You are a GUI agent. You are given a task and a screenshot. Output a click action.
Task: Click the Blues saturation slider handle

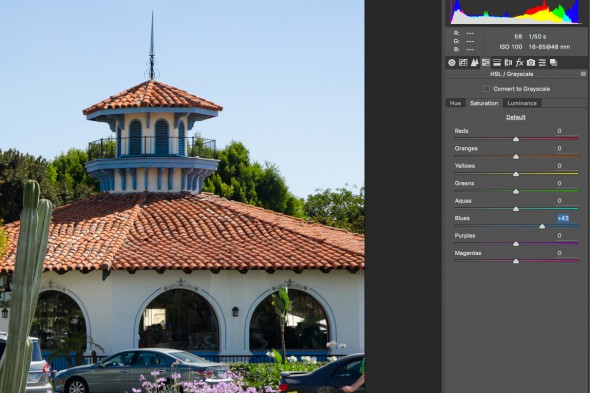542,226
